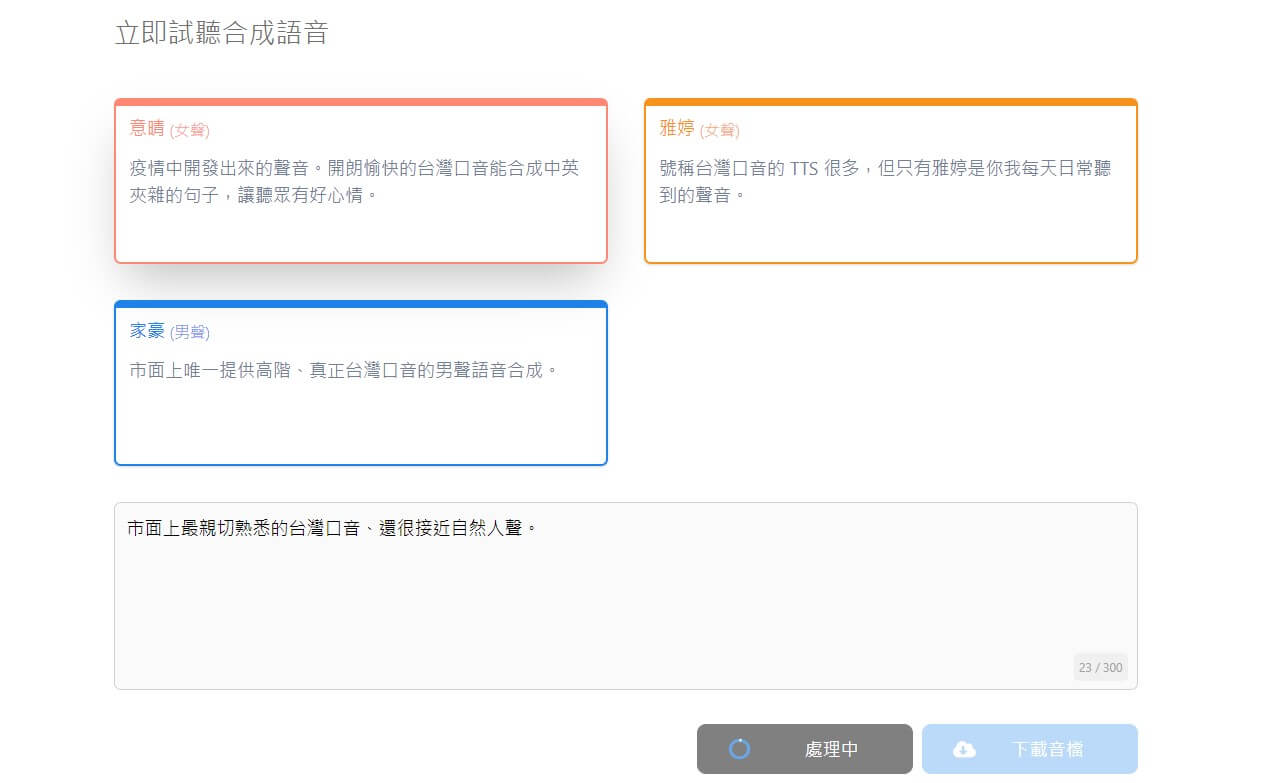
Task: Click the cloud download icon
Action: [x=964, y=749]
